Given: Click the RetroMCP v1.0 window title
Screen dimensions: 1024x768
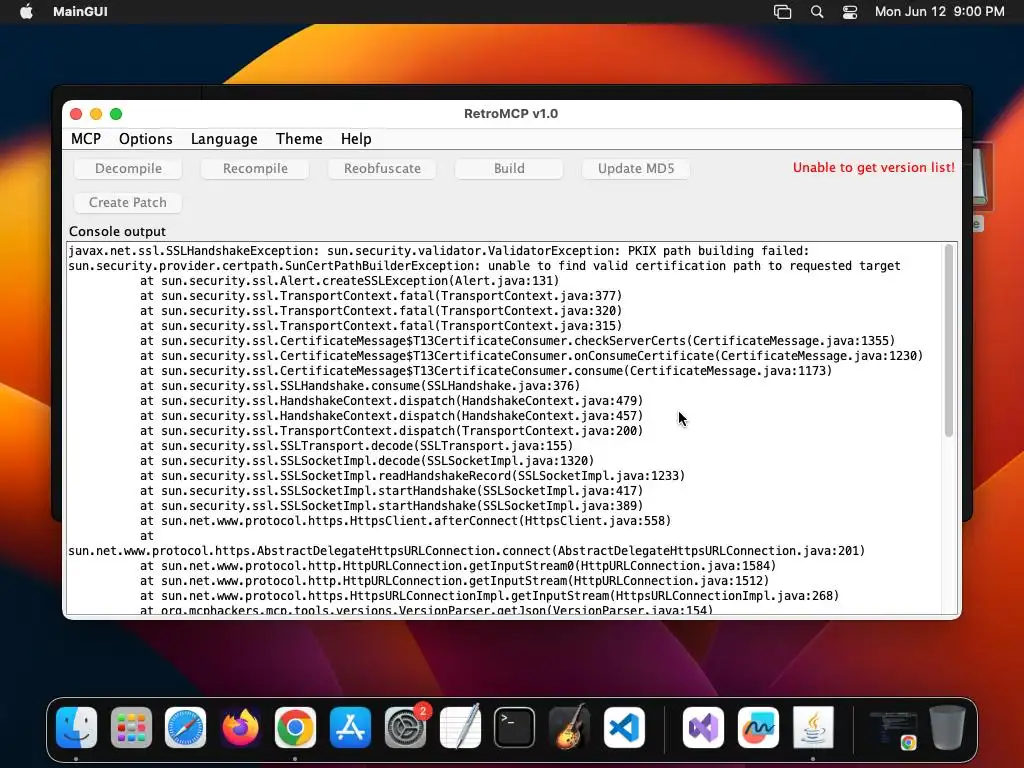Looking at the screenshot, I should click(x=511, y=114).
